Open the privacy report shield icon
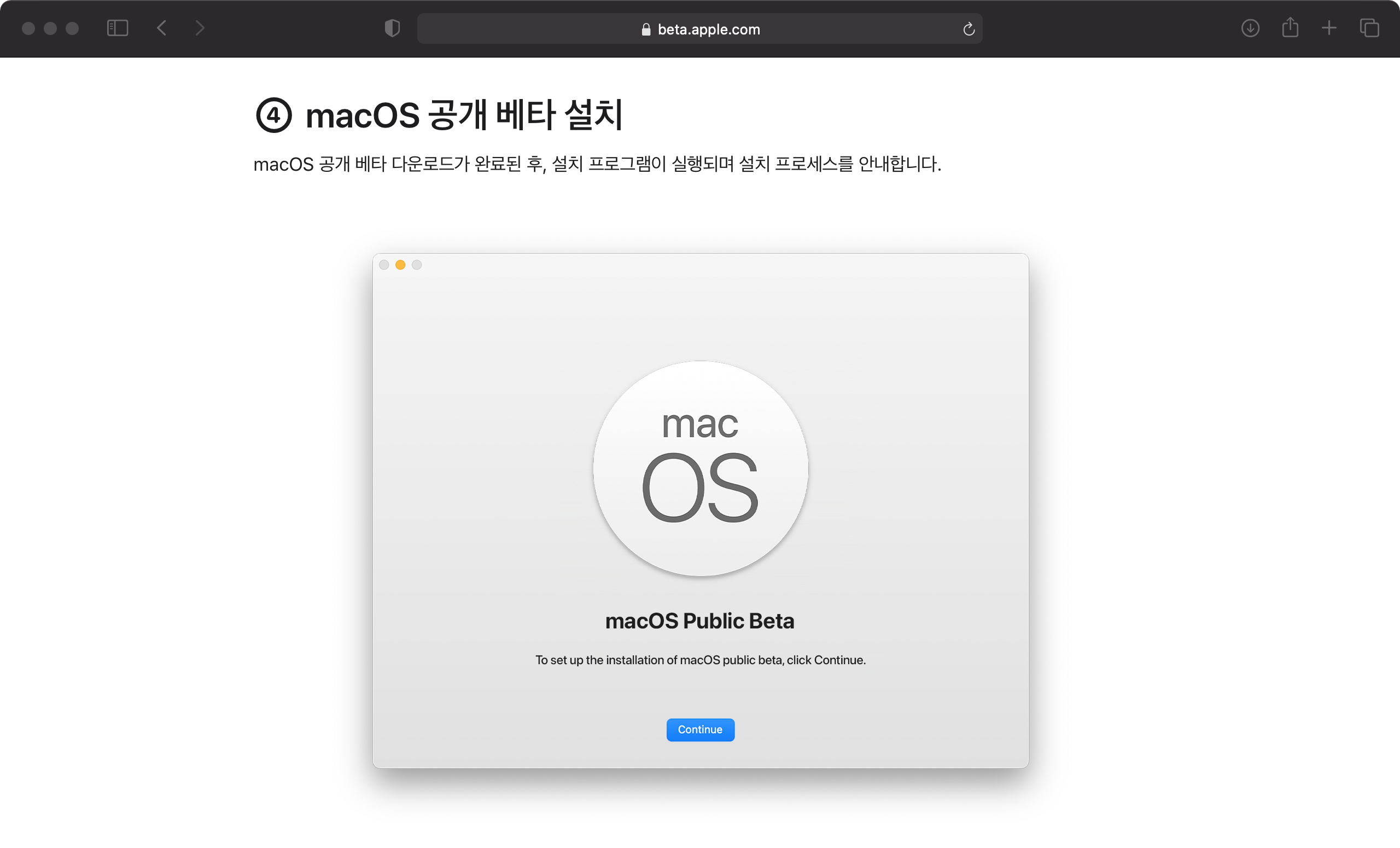Image resolution: width=1400 pixels, height=848 pixels. coord(392,28)
